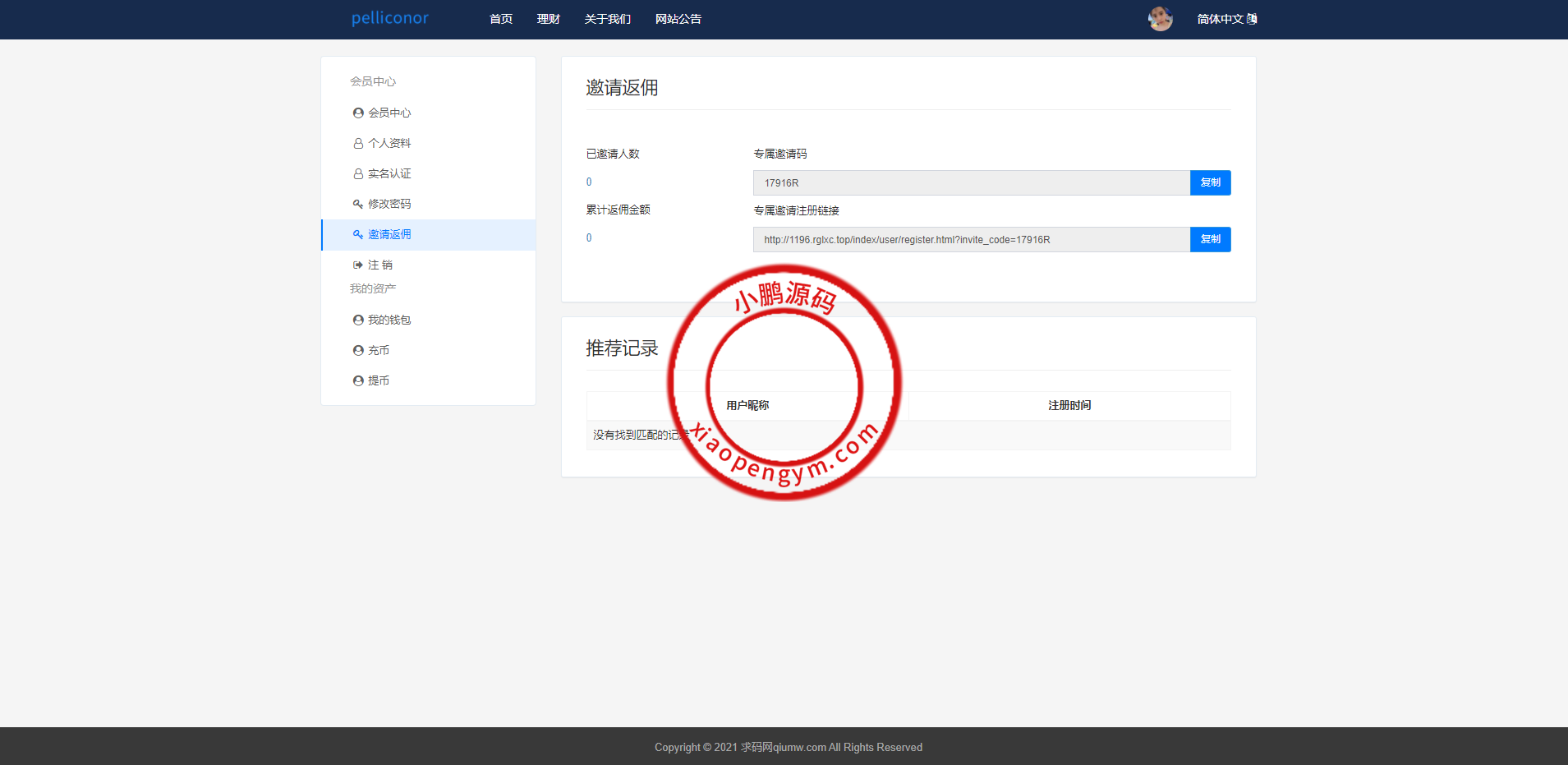Click the 我的钱包 wallet icon
The image size is (1568, 765).
pos(358,320)
